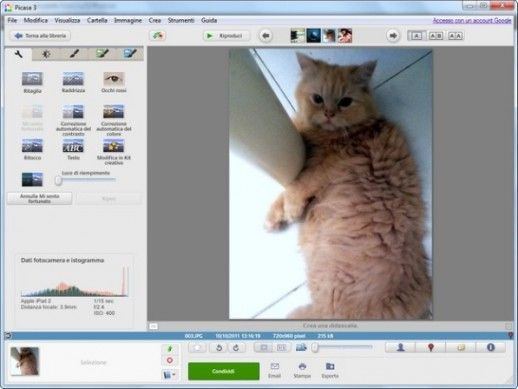
Task: Go to previous photo with left arrow
Action: click(266, 36)
